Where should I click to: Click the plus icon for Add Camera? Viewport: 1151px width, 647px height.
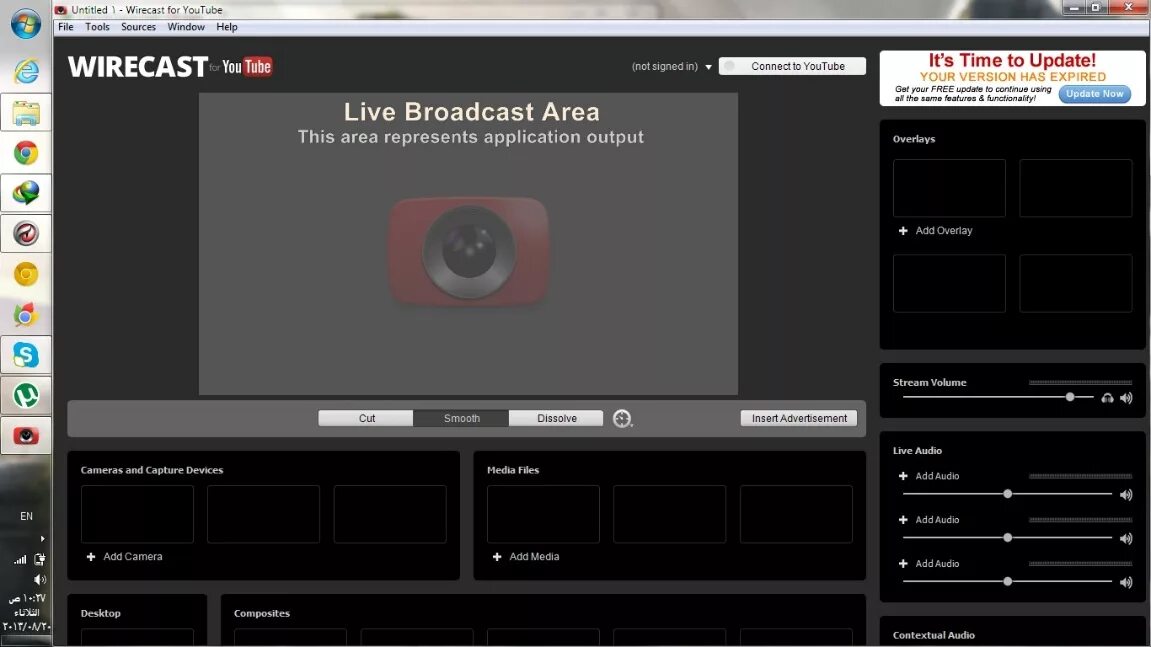point(91,557)
